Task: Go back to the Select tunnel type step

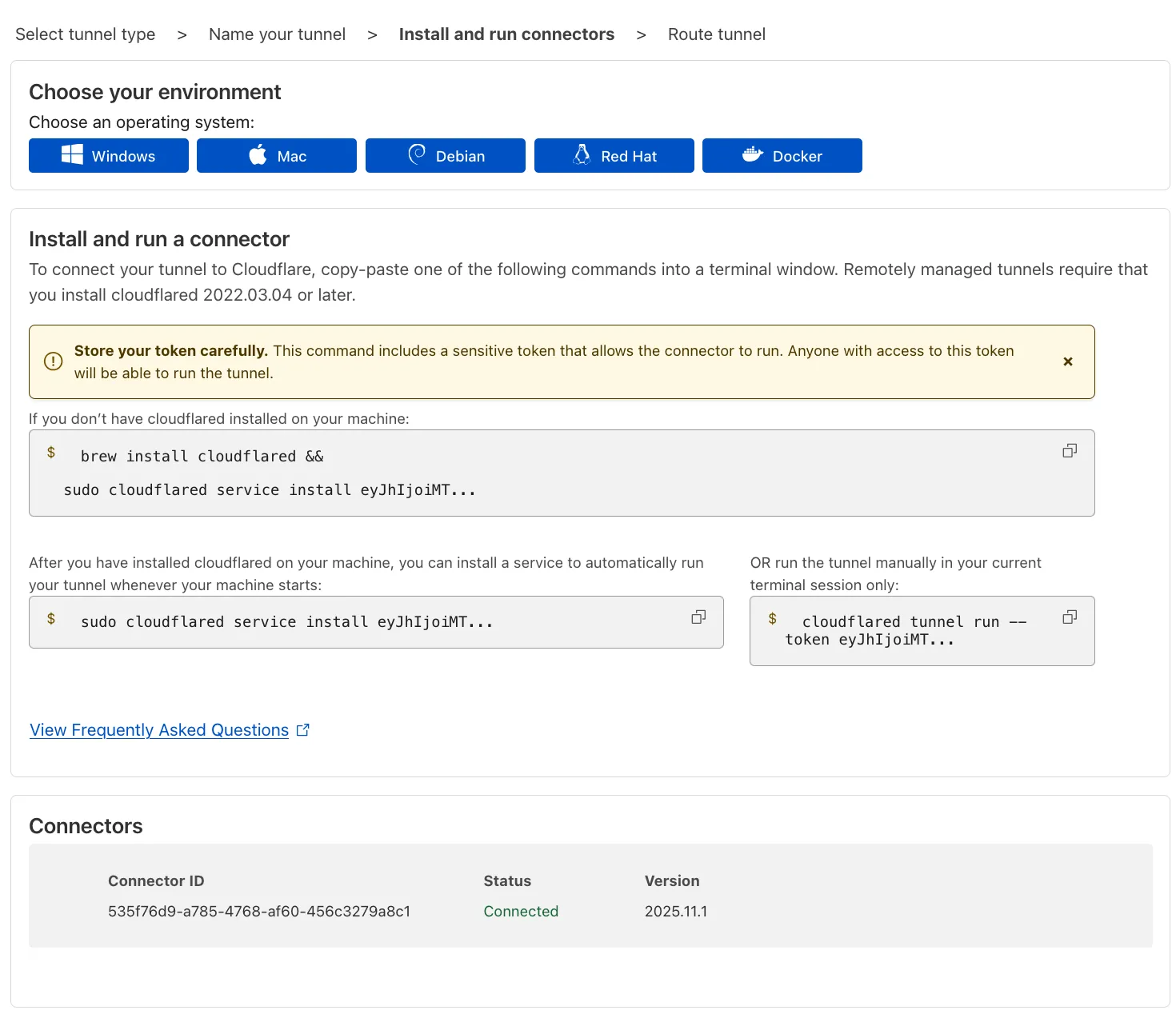Action: (85, 34)
